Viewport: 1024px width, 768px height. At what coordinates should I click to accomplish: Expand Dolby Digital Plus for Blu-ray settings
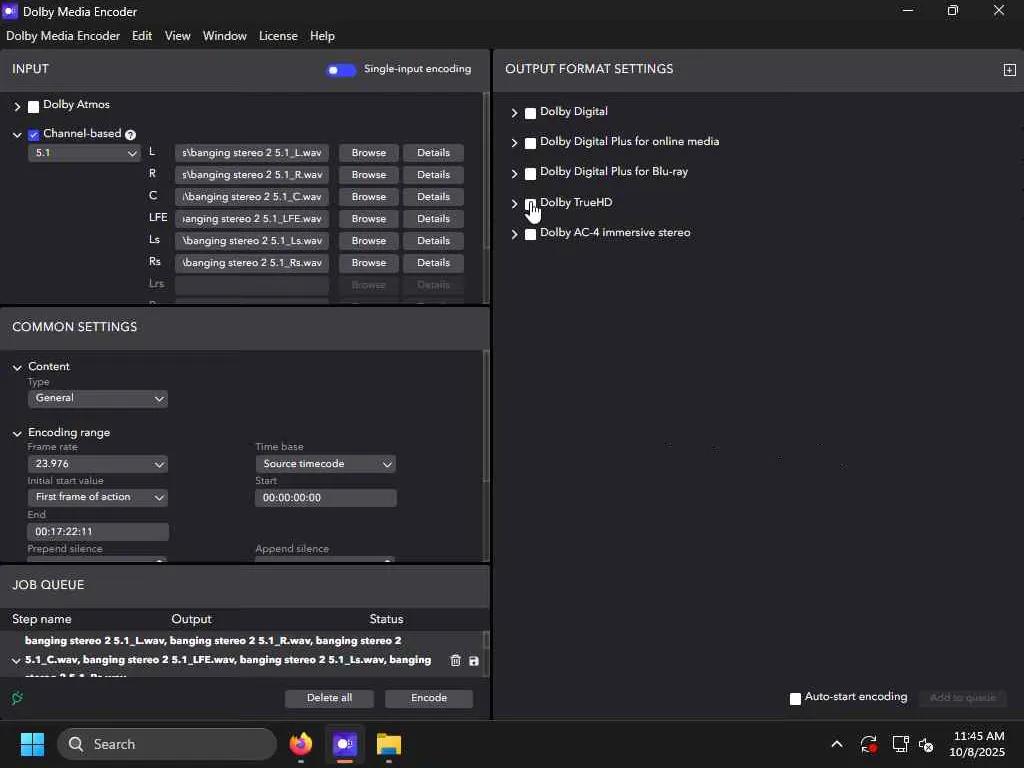click(515, 174)
